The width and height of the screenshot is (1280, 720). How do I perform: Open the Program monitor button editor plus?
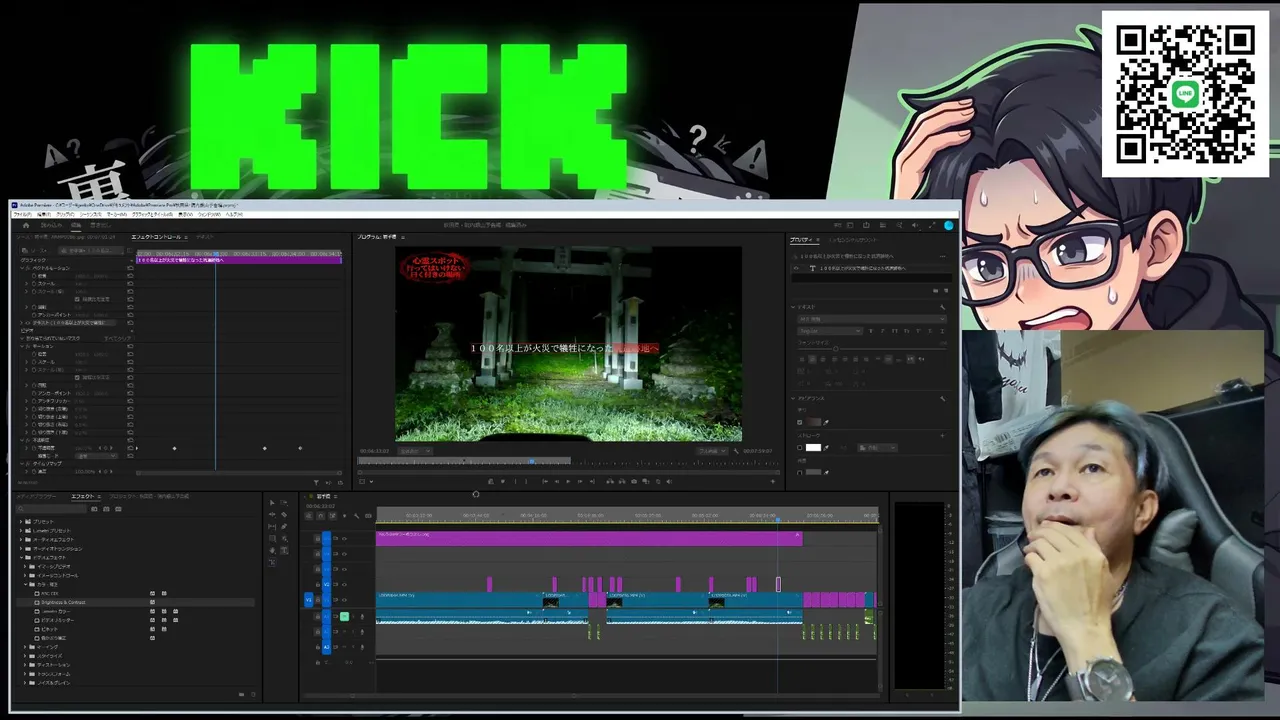tap(772, 481)
